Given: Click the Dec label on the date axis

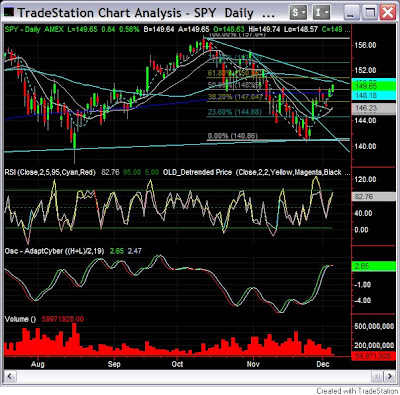Looking at the screenshot, I should (323, 364).
